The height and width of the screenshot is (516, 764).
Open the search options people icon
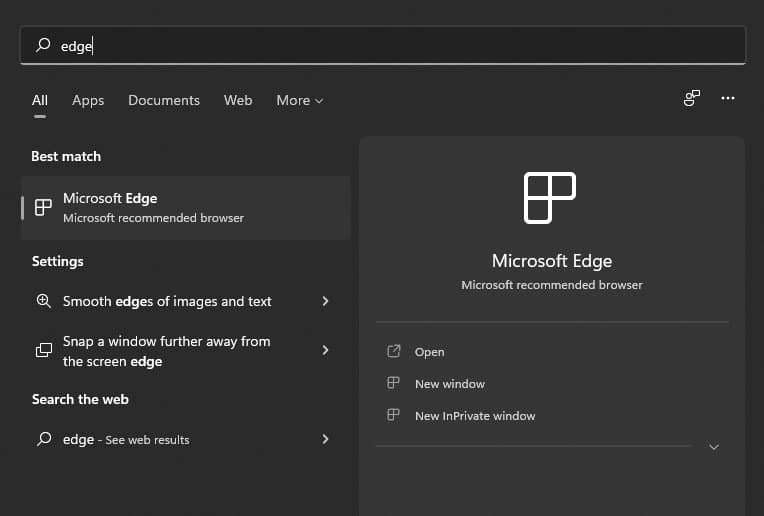coord(691,98)
